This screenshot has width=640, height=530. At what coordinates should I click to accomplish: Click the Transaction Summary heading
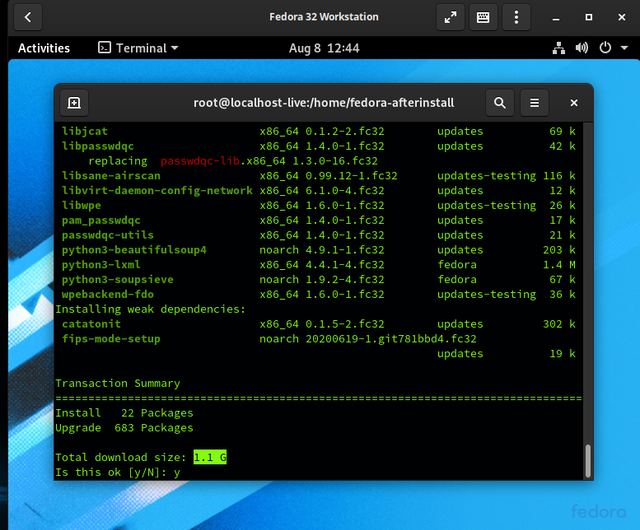(x=118, y=383)
